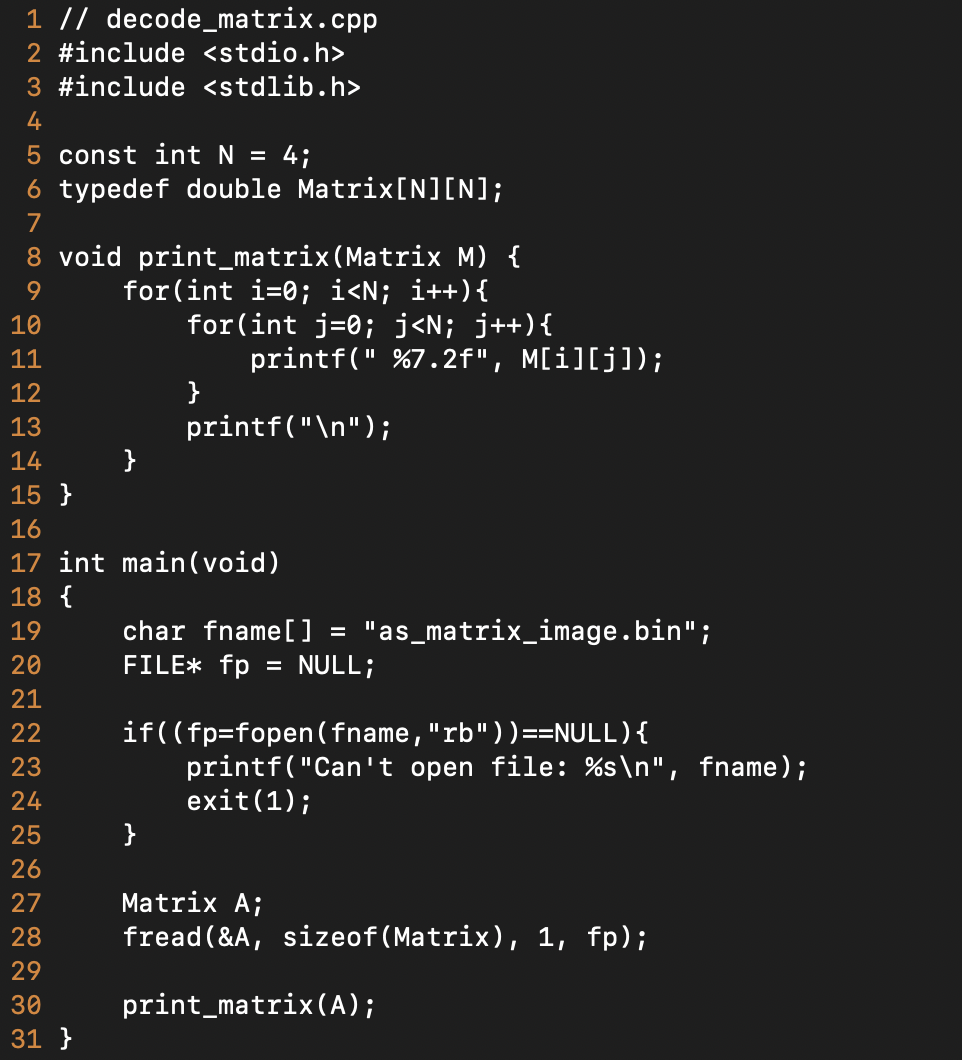Click the typedef Matrix definition
962x1060 pixels.
281,189
